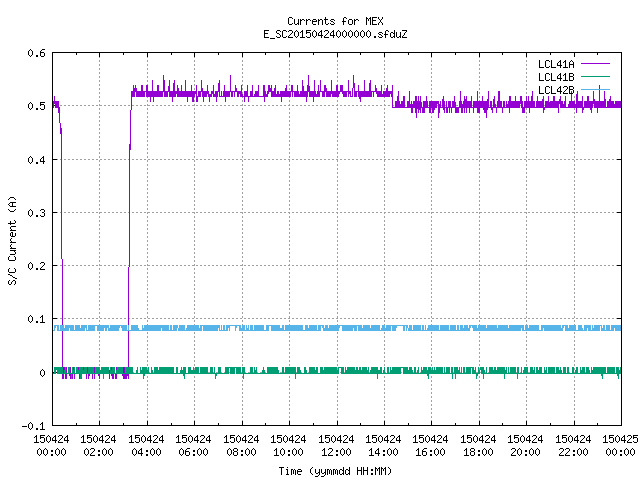Click the purple LCL41A legend line sample
This screenshot has width=640, height=480.
click(x=595, y=64)
